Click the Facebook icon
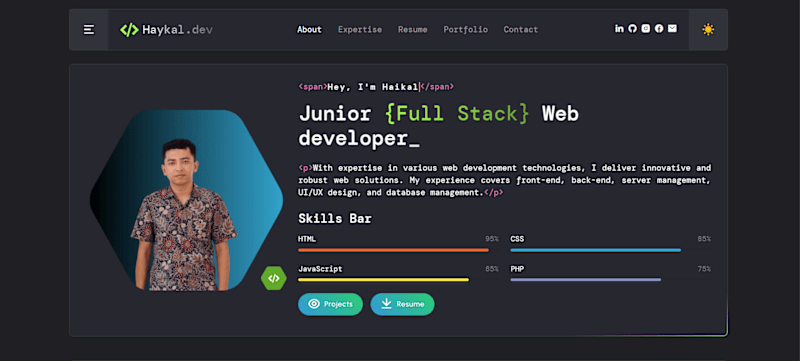The height and width of the screenshot is (361, 800). pyautogui.click(x=659, y=29)
